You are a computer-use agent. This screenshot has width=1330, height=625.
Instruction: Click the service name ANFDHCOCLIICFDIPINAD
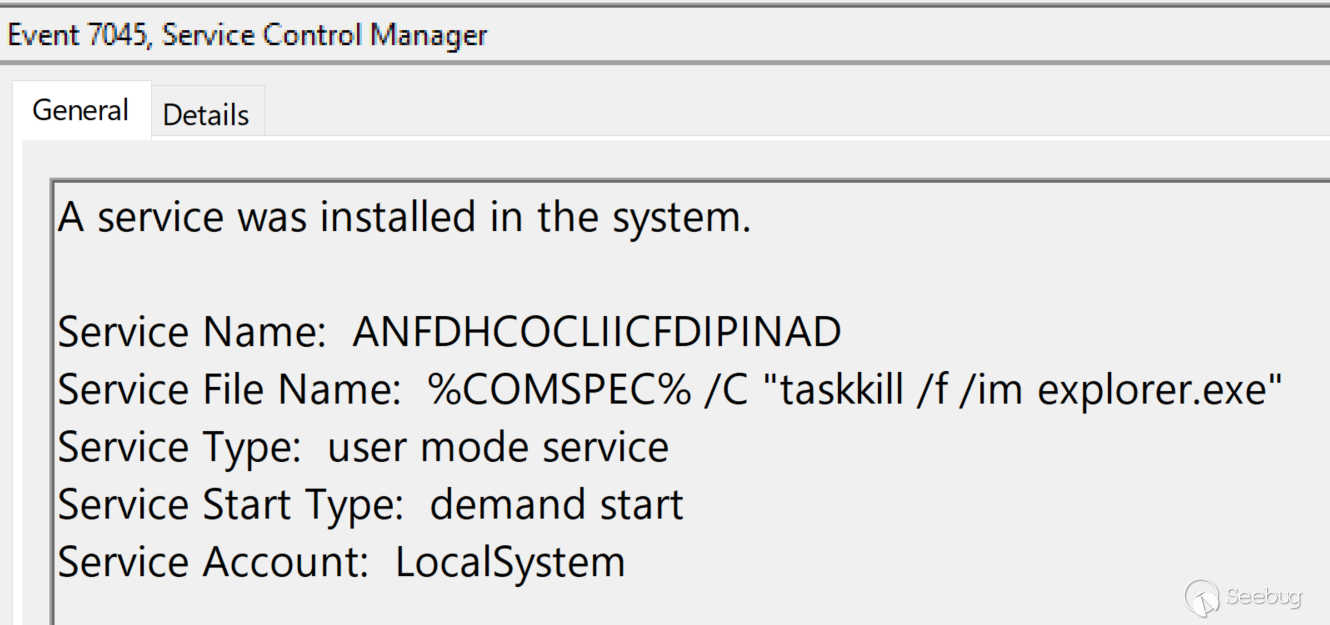tap(597, 332)
